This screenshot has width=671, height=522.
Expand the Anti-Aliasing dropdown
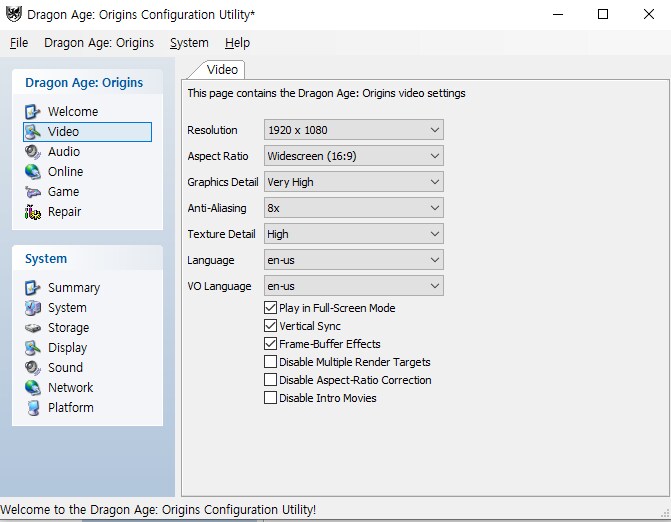click(353, 208)
